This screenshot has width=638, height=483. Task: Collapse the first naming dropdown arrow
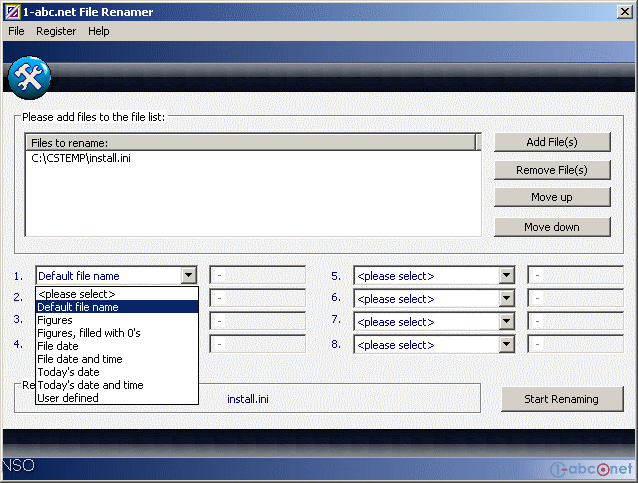pyautogui.click(x=188, y=275)
